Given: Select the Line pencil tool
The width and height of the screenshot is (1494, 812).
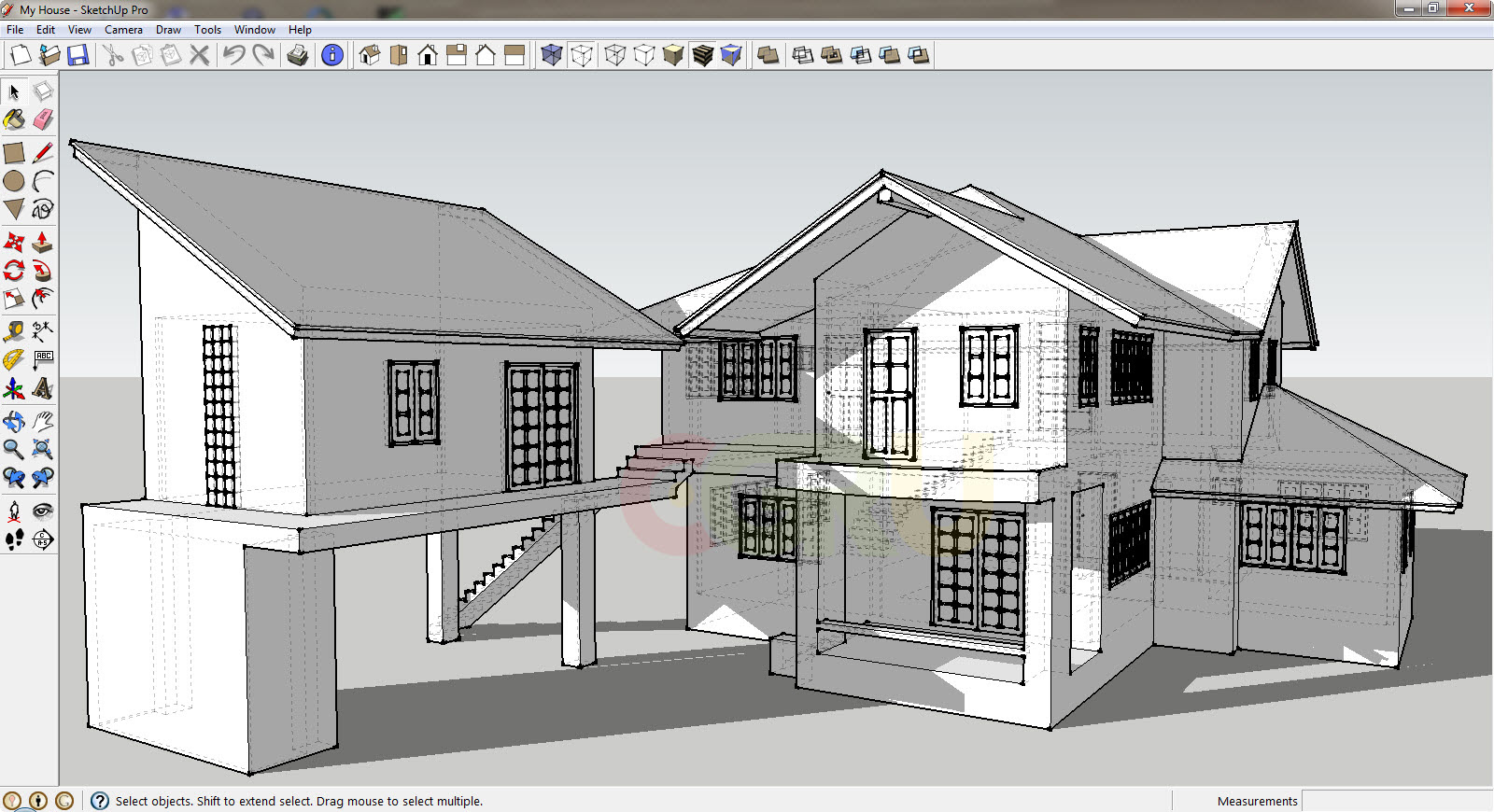Looking at the screenshot, I should pyautogui.click(x=43, y=153).
